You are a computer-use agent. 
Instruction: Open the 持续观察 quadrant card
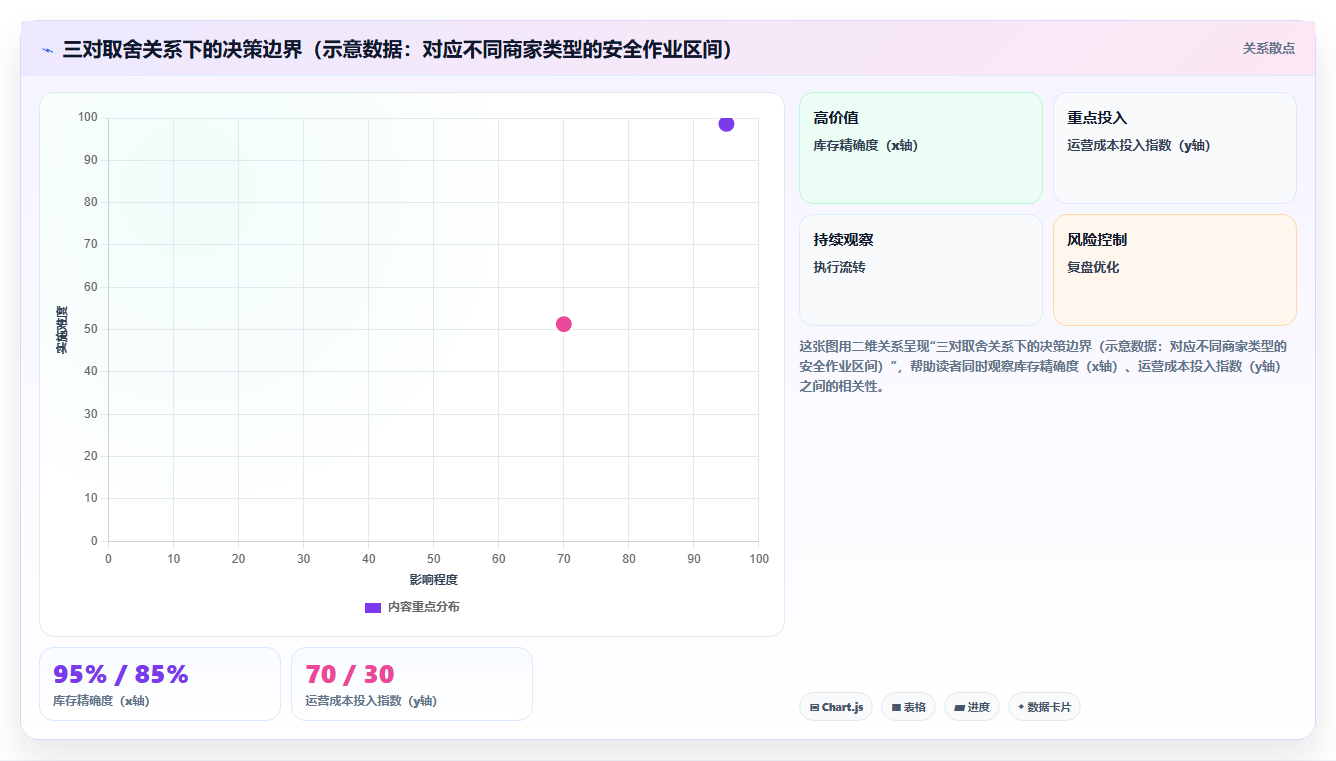tap(920, 270)
